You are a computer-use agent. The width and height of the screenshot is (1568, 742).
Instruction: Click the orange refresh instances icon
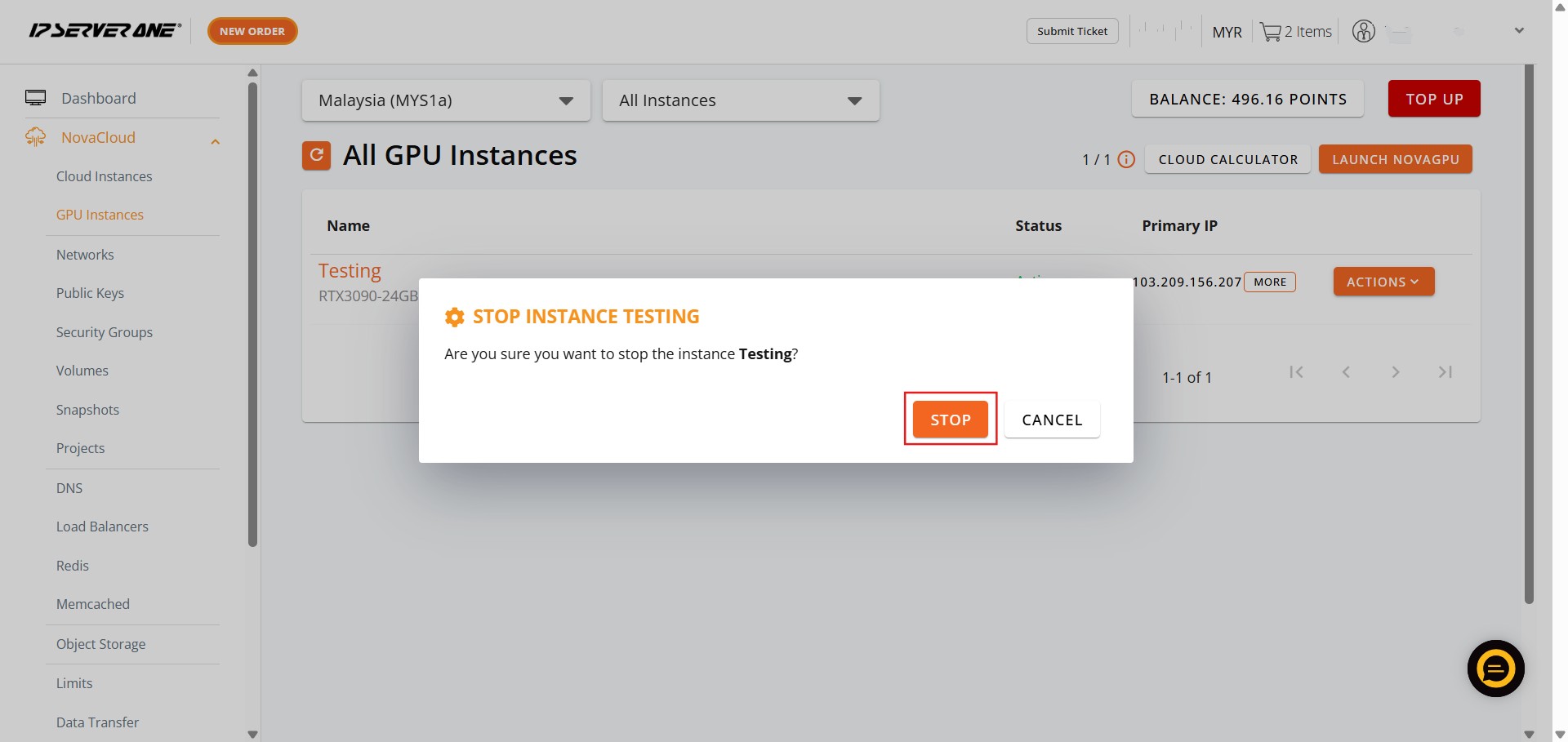click(316, 155)
